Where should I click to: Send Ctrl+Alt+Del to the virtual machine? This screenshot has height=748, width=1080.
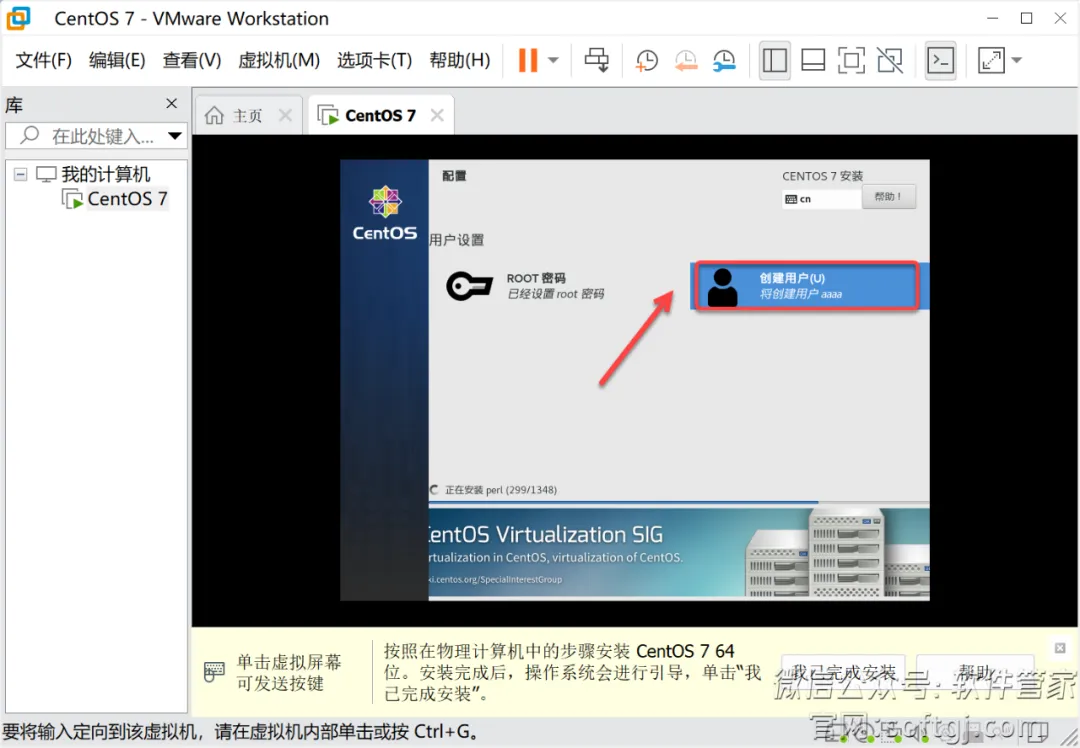coord(596,61)
